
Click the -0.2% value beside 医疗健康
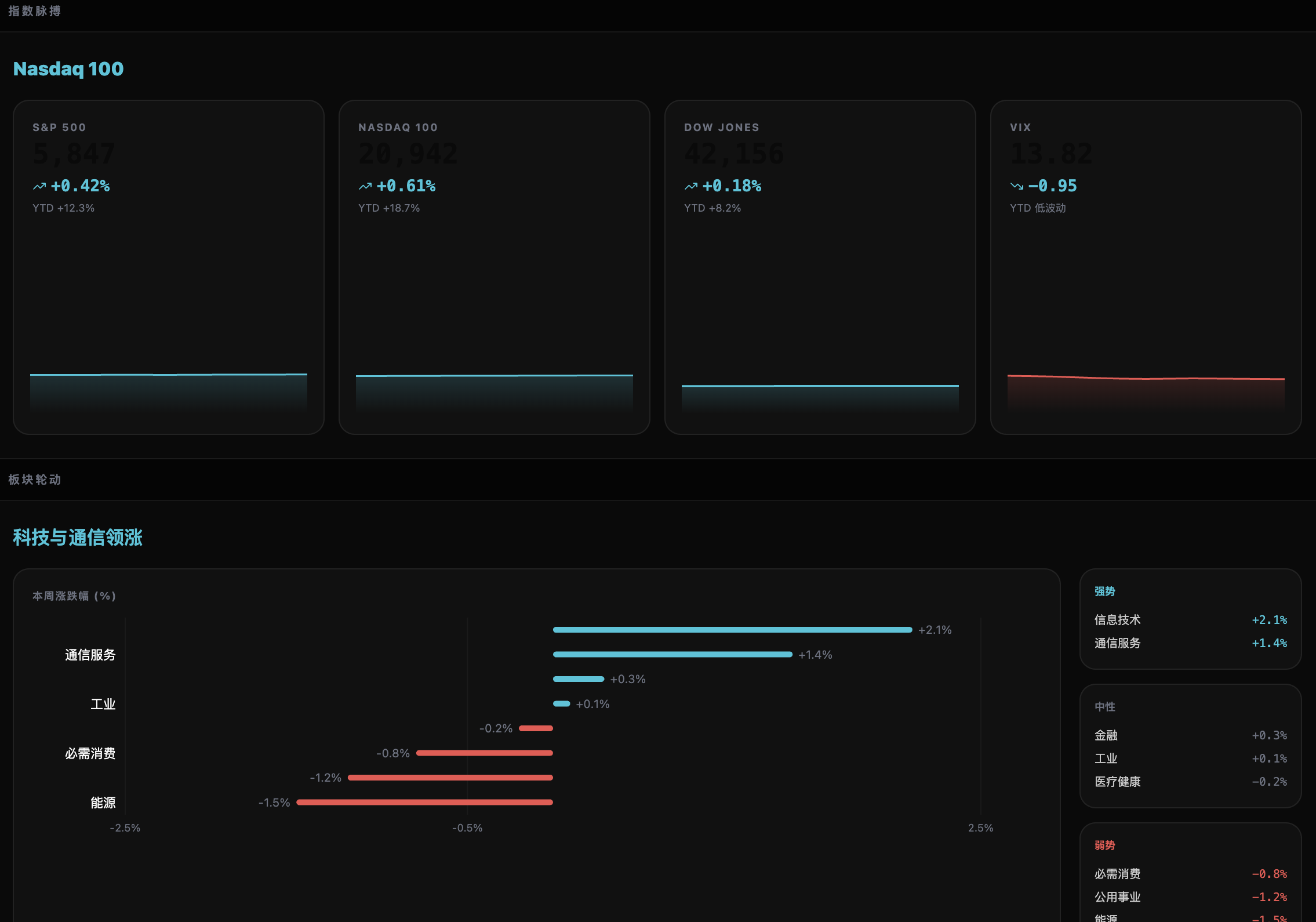point(1270,782)
